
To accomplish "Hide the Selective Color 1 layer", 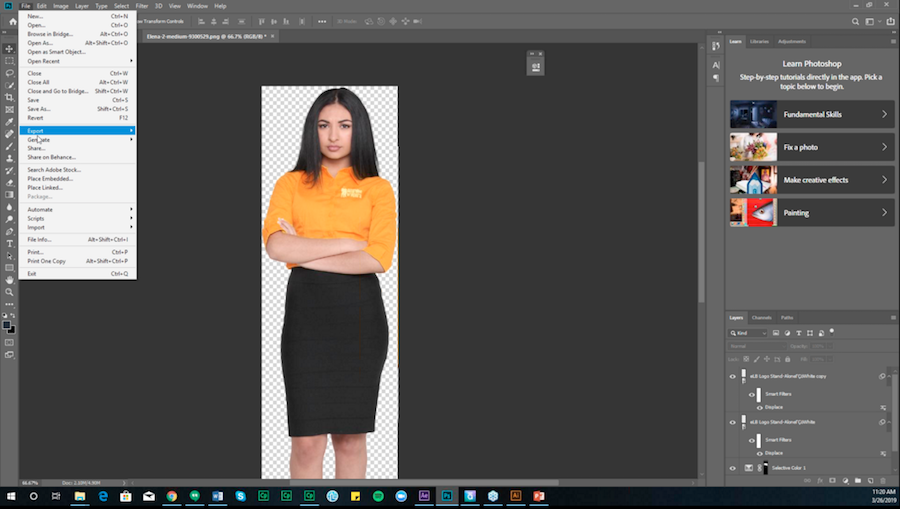I will coord(733,468).
